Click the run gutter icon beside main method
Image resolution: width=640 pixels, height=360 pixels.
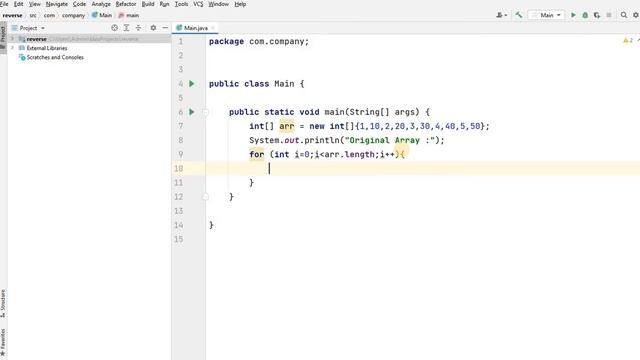coord(191,112)
